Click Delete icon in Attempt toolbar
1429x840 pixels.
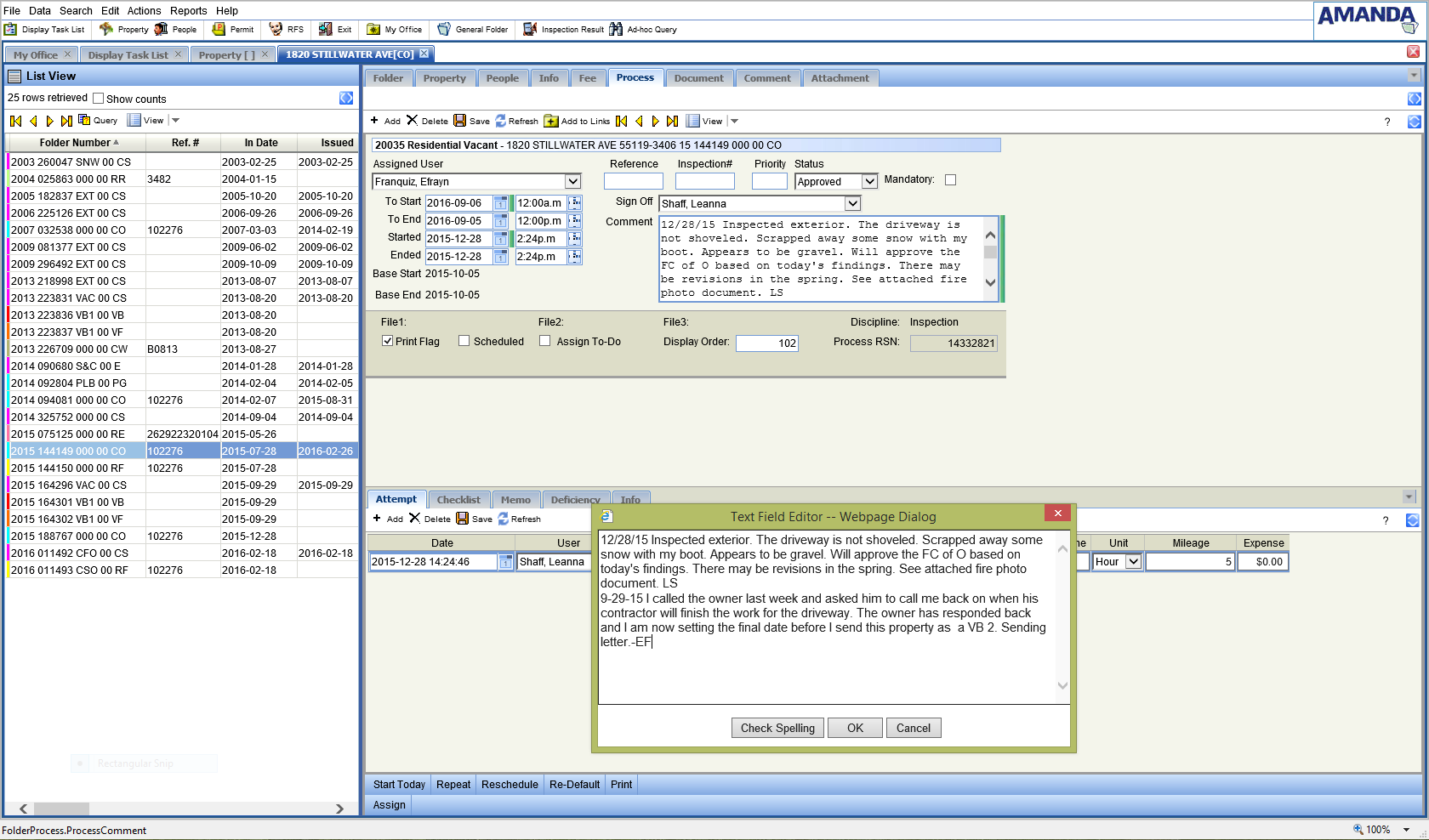tap(414, 519)
